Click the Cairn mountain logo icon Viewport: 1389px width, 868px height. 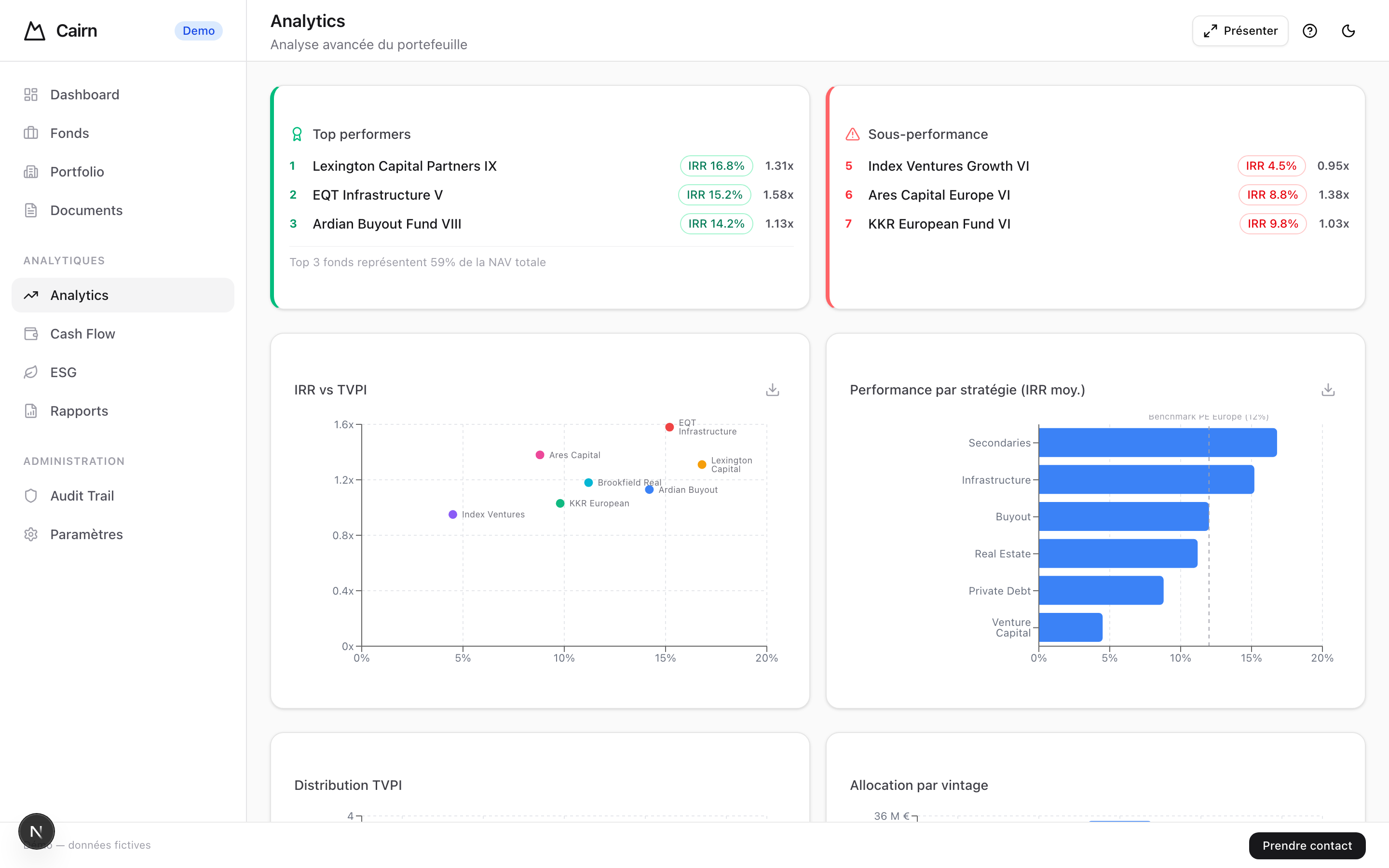click(x=34, y=31)
